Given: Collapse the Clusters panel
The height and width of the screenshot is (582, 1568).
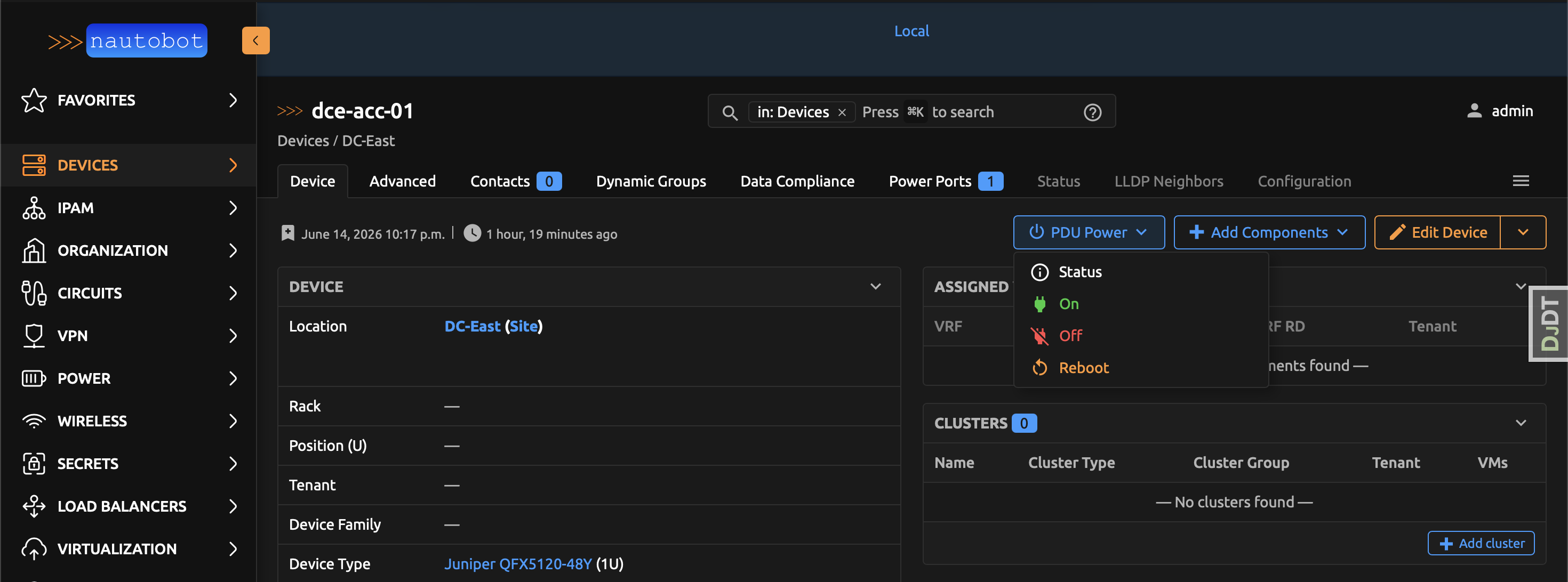Looking at the screenshot, I should 1521,423.
